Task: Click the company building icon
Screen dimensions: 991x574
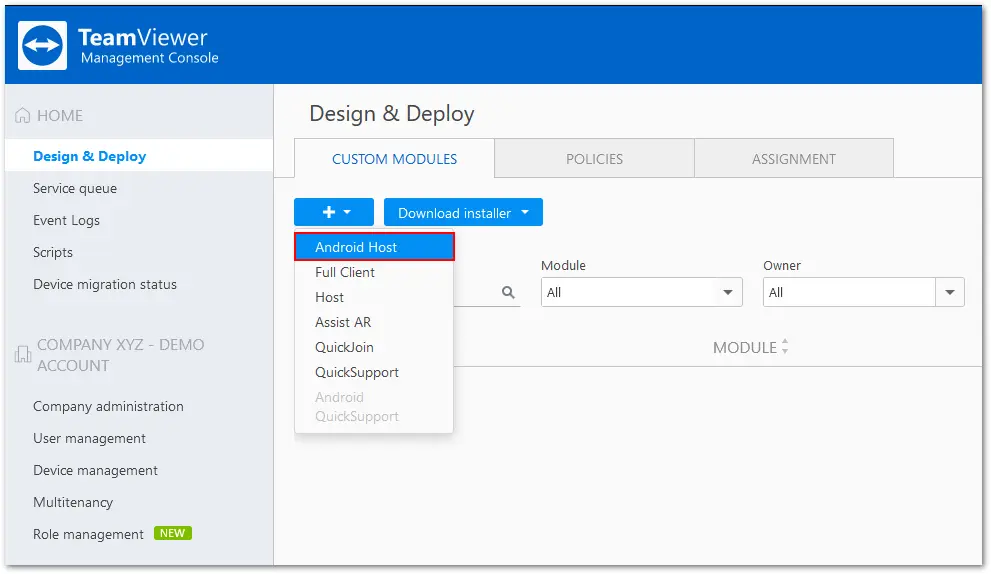Action: coord(23,354)
